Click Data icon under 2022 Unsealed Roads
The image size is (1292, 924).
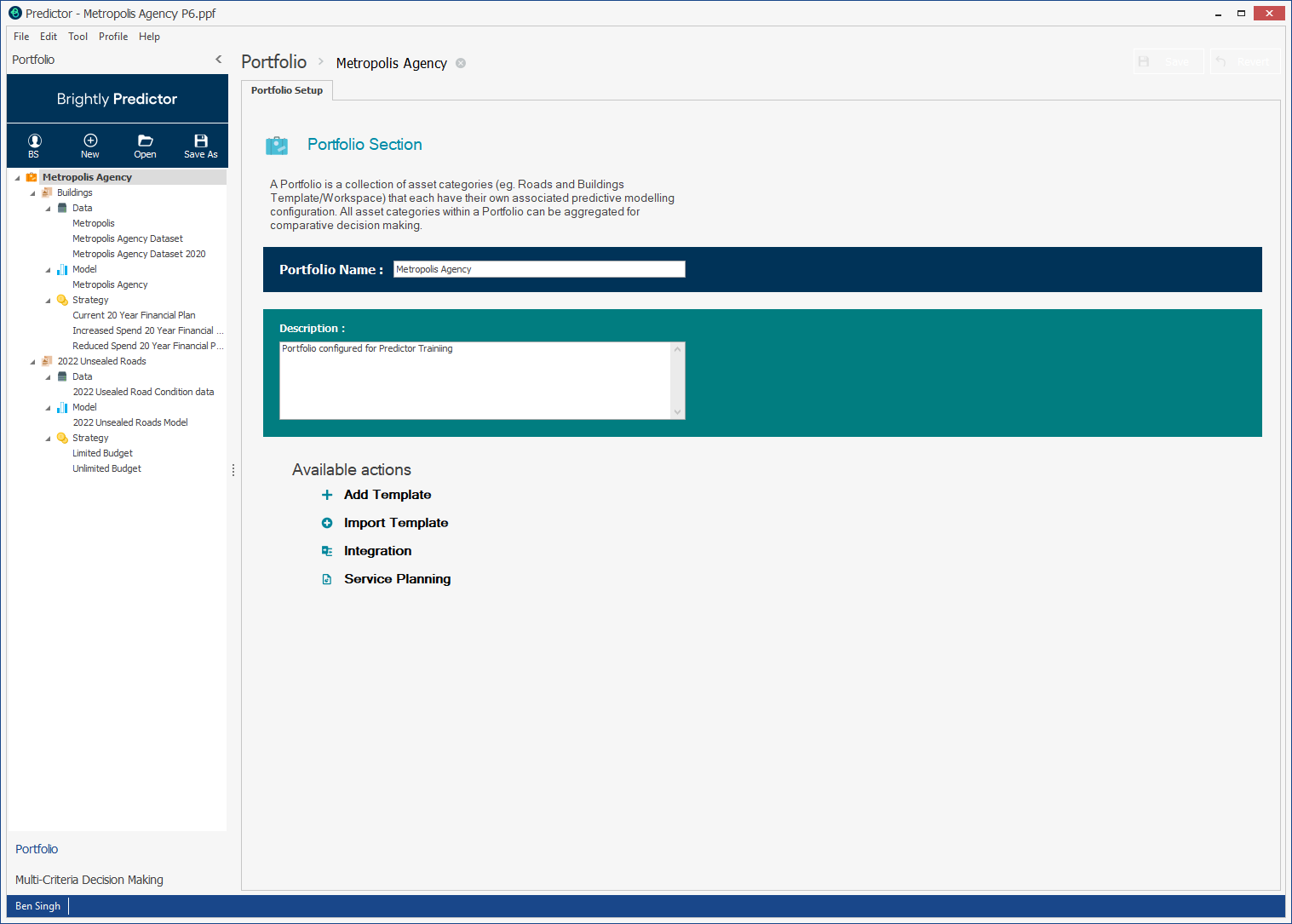[62, 376]
